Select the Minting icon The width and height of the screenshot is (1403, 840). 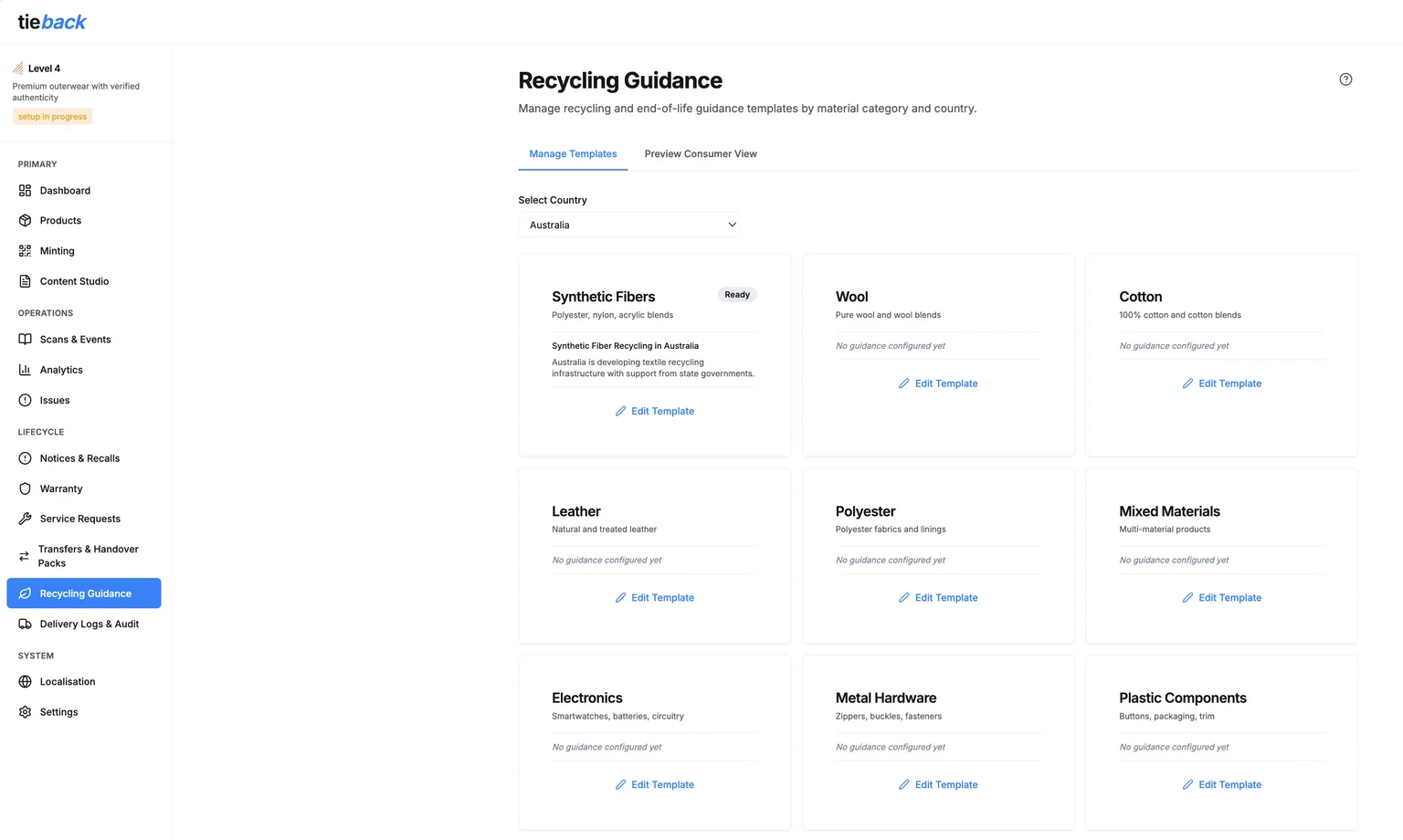(25, 250)
